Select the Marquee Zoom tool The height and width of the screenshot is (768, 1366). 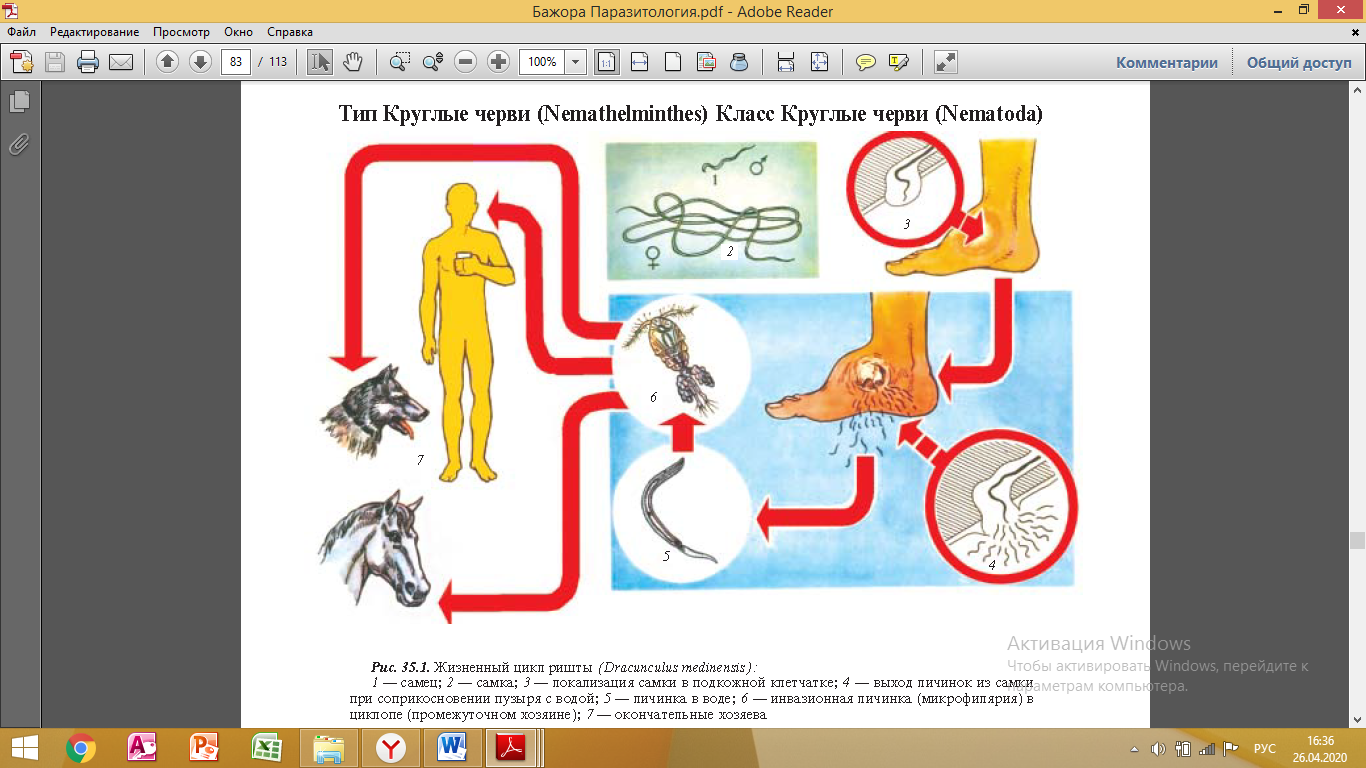tap(399, 62)
